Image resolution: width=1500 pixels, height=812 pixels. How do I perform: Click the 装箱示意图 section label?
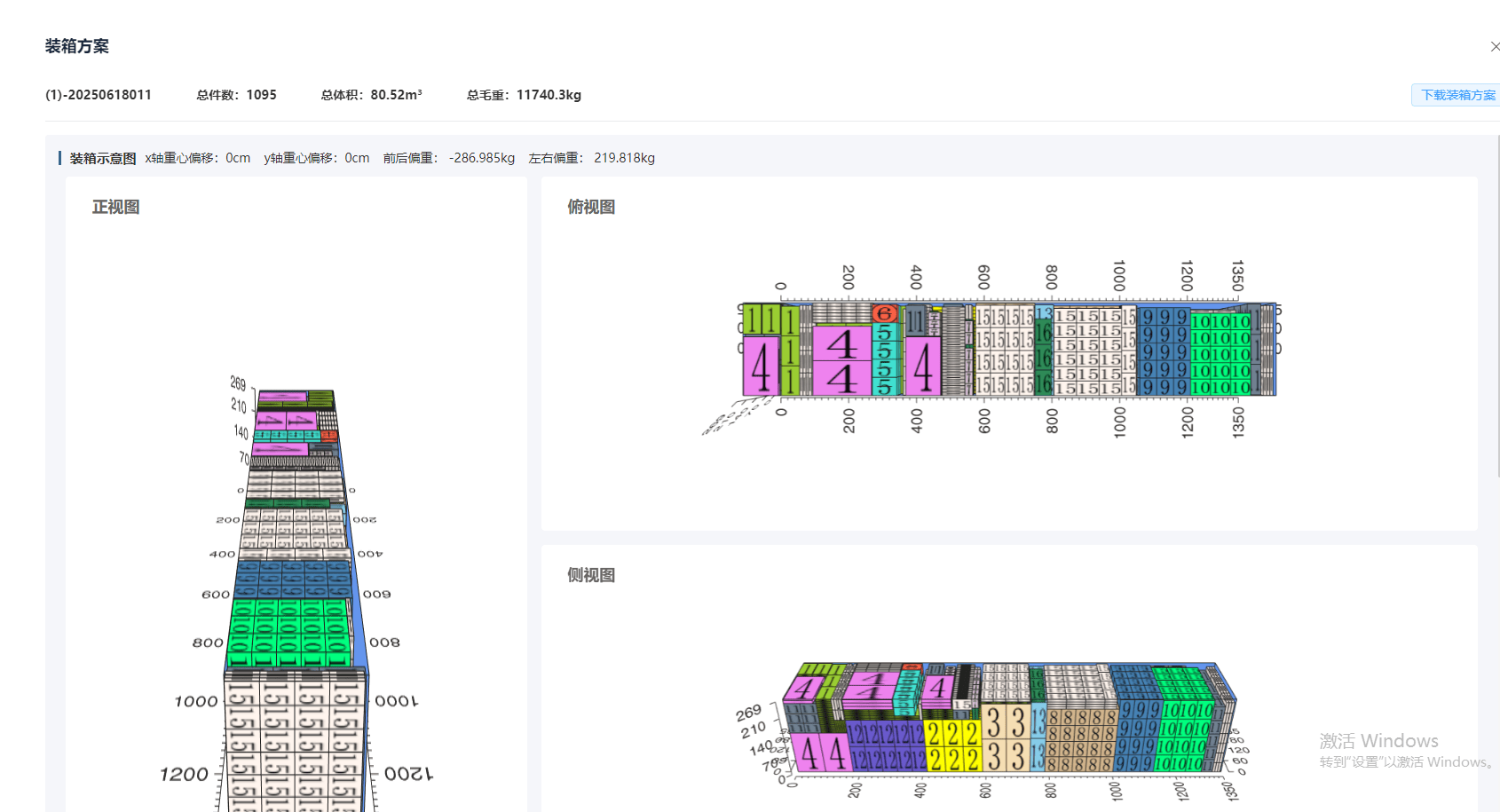pos(103,158)
